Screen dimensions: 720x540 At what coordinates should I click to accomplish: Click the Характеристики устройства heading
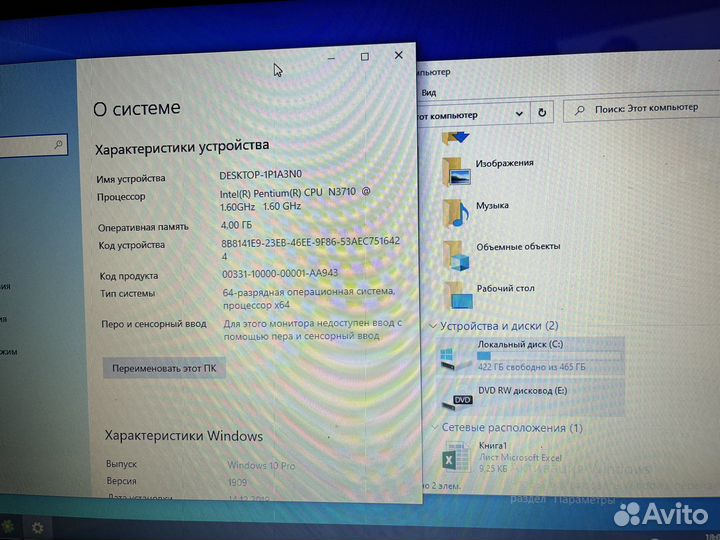182,147
